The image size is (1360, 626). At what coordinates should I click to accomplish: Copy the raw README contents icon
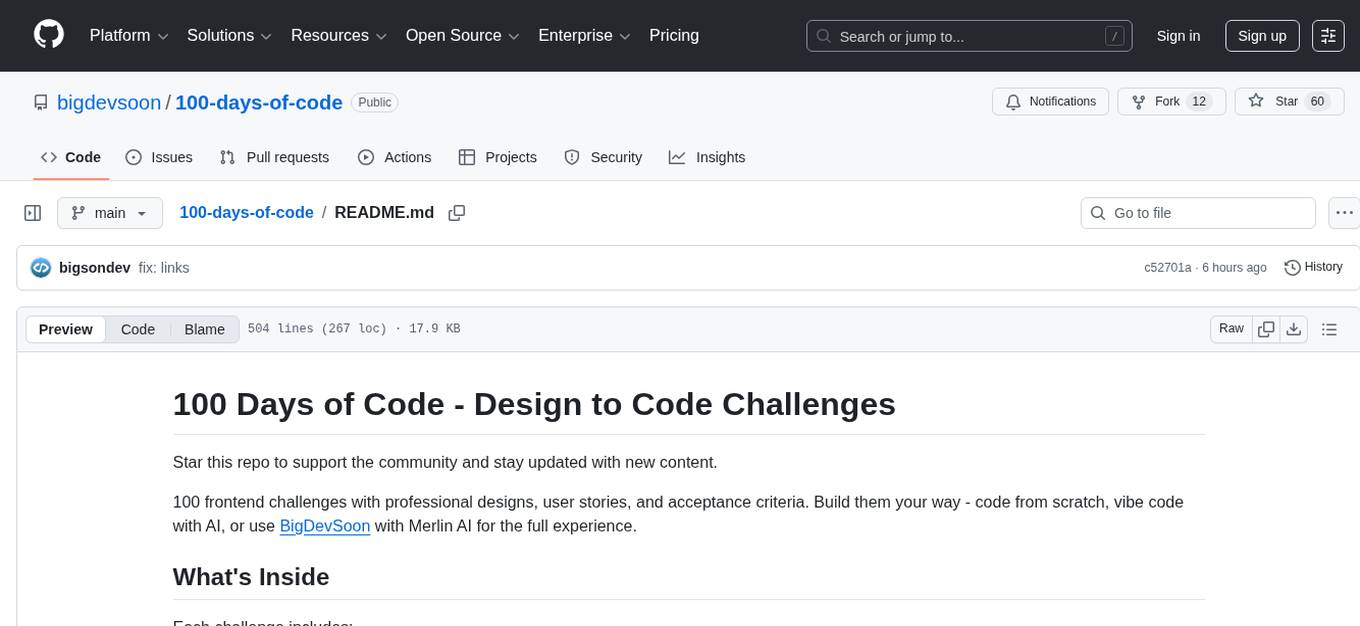1266,328
